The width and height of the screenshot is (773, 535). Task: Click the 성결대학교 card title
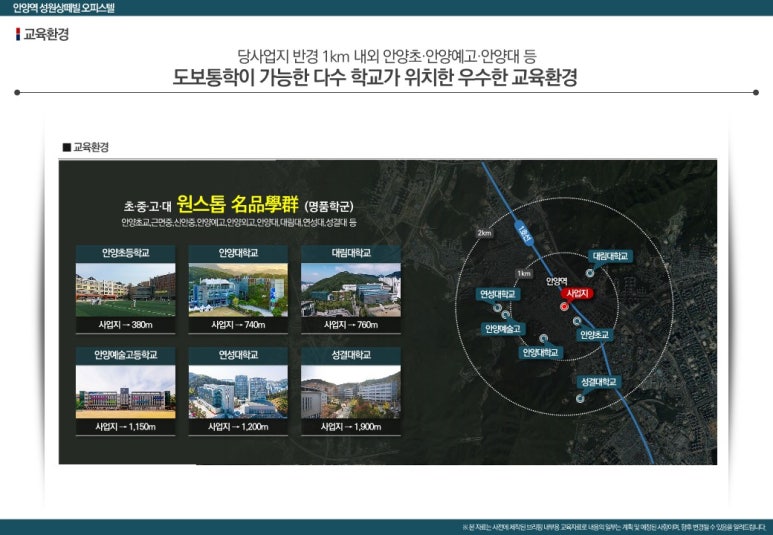click(351, 355)
